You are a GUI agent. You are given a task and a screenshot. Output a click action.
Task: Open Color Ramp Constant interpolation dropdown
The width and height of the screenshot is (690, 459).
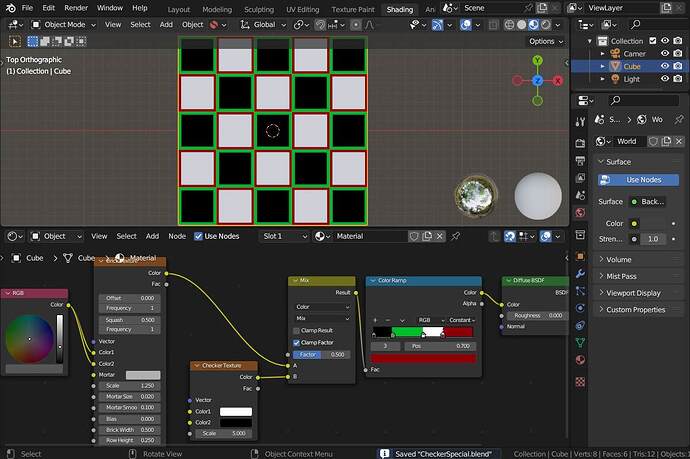coord(462,320)
